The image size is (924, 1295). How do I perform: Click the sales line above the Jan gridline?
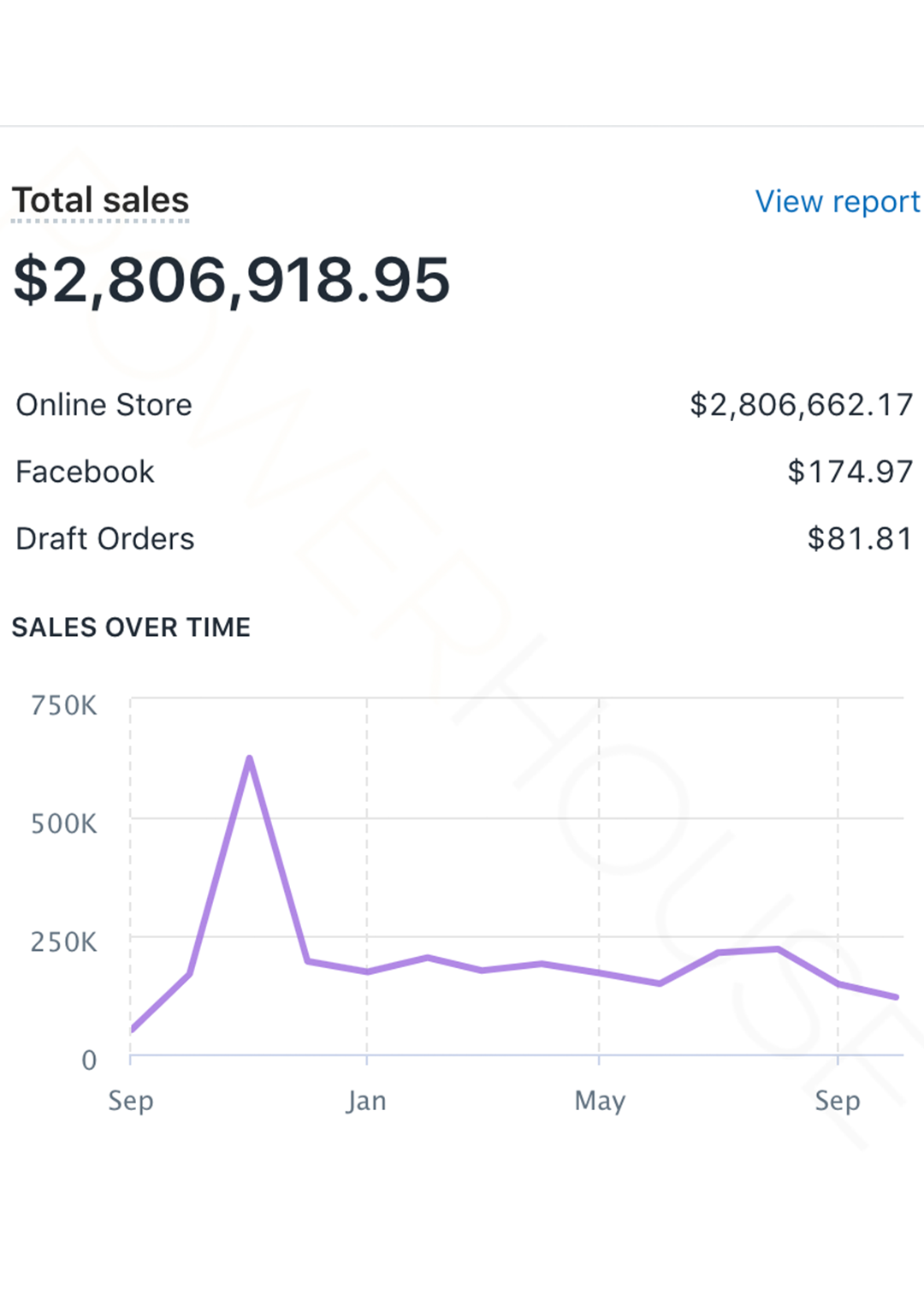(x=367, y=972)
